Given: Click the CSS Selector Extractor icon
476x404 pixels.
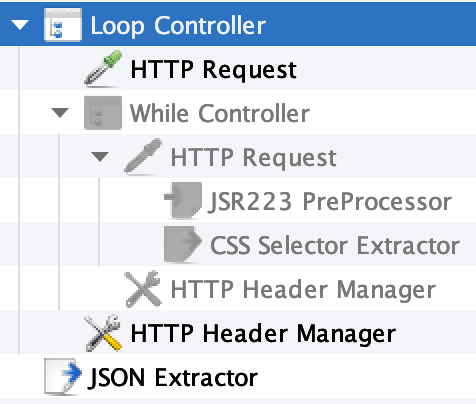Looking at the screenshot, I should (x=183, y=244).
